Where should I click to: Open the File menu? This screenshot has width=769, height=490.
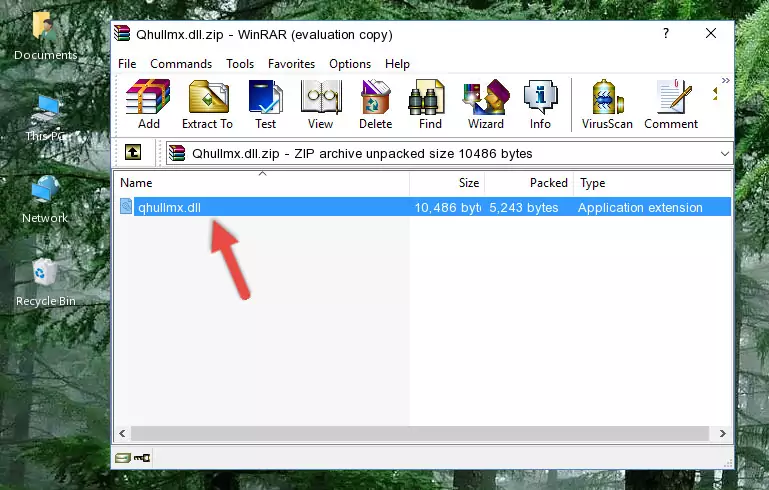click(127, 64)
